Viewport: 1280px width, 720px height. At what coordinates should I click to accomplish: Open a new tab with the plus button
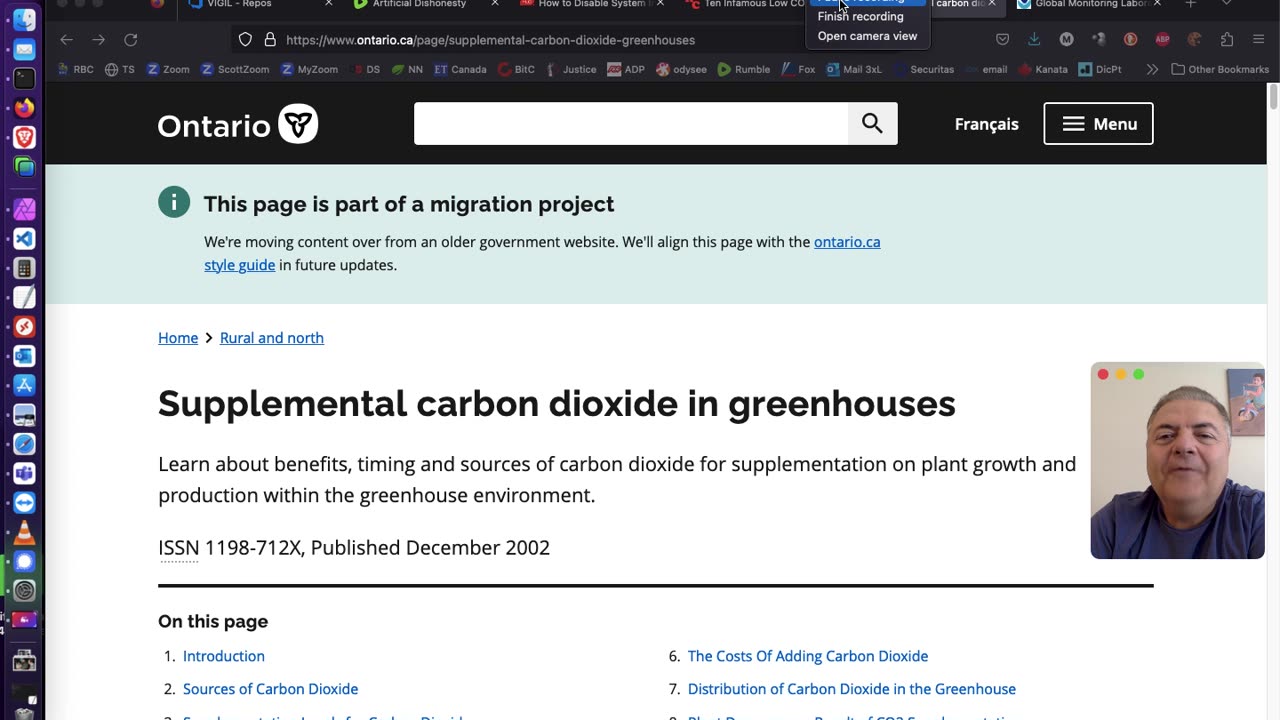tap(1190, 4)
